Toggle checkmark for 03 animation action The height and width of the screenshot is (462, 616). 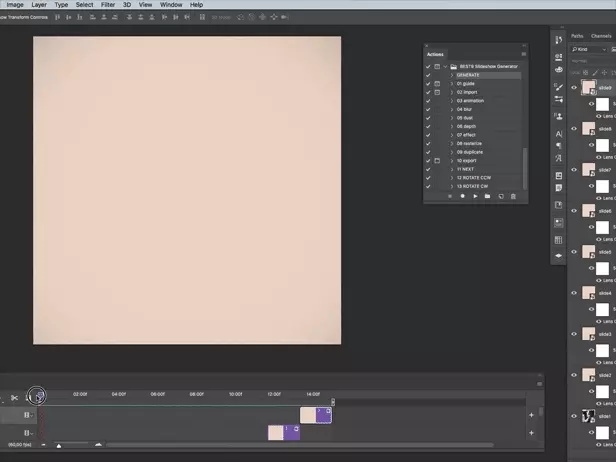point(428,101)
